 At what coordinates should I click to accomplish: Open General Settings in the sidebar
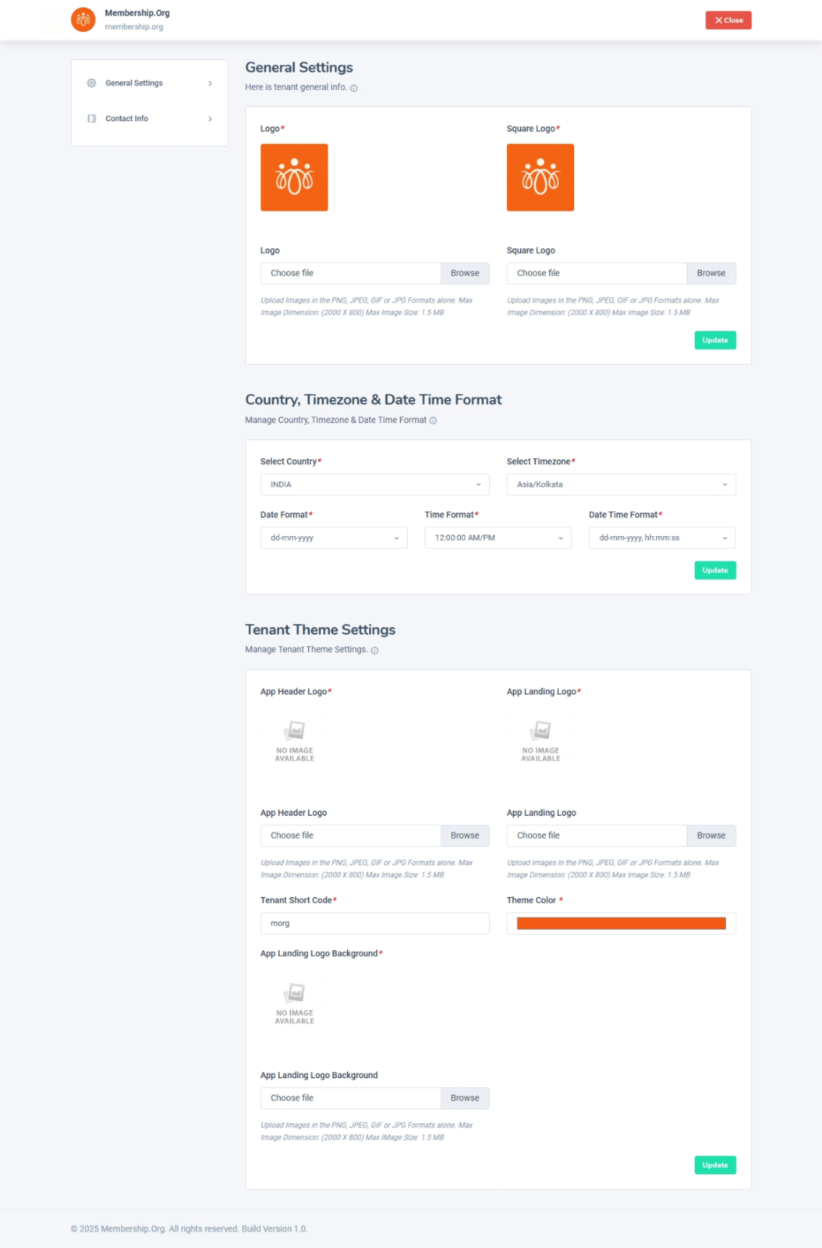coord(134,83)
